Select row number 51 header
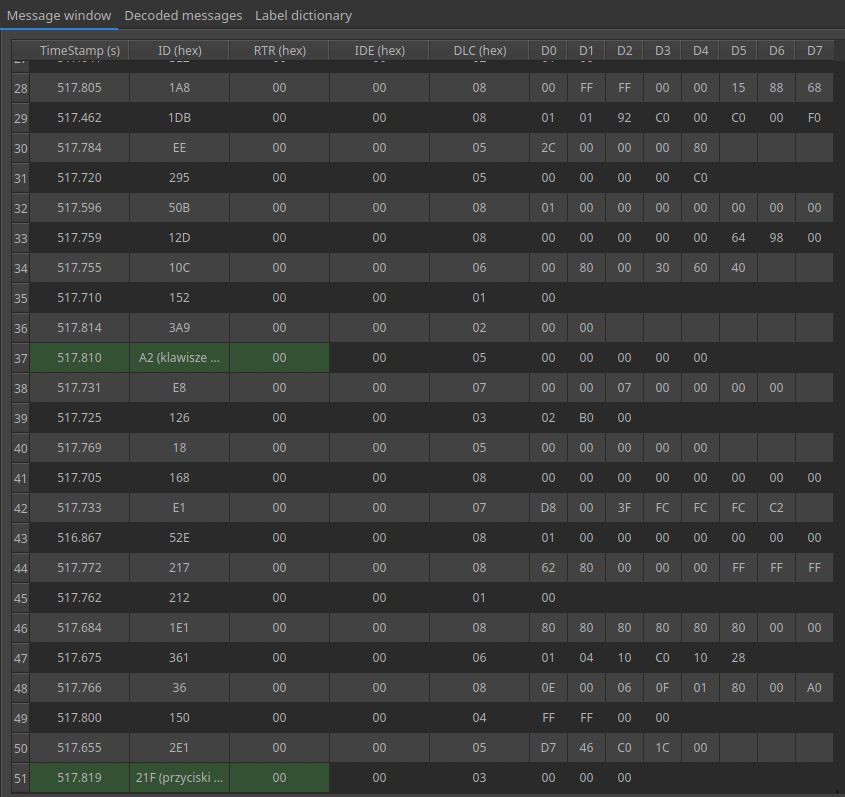The width and height of the screenshot is (845, 797). (x=20, y=778)
